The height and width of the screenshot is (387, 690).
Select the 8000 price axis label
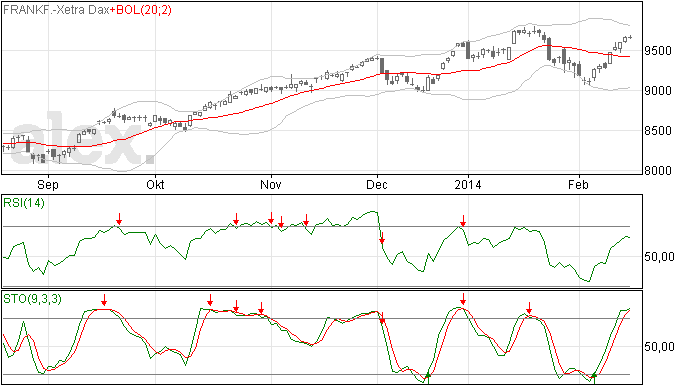point(658,171)
